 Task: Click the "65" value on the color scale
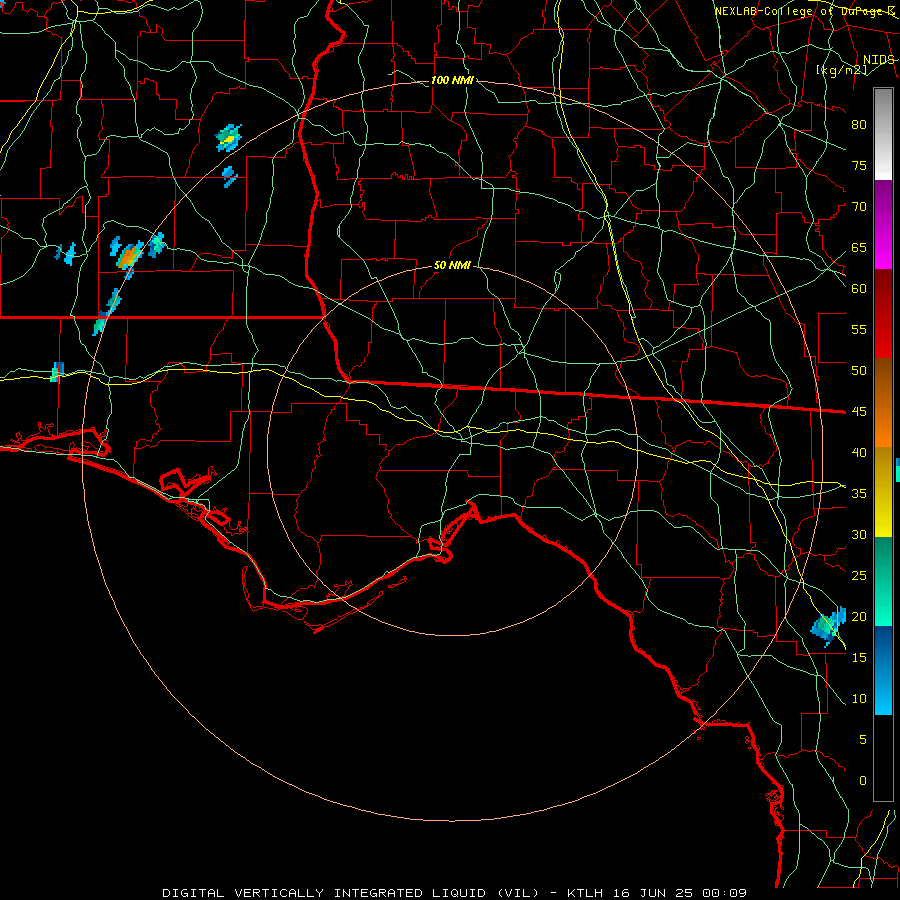point(859,247)
